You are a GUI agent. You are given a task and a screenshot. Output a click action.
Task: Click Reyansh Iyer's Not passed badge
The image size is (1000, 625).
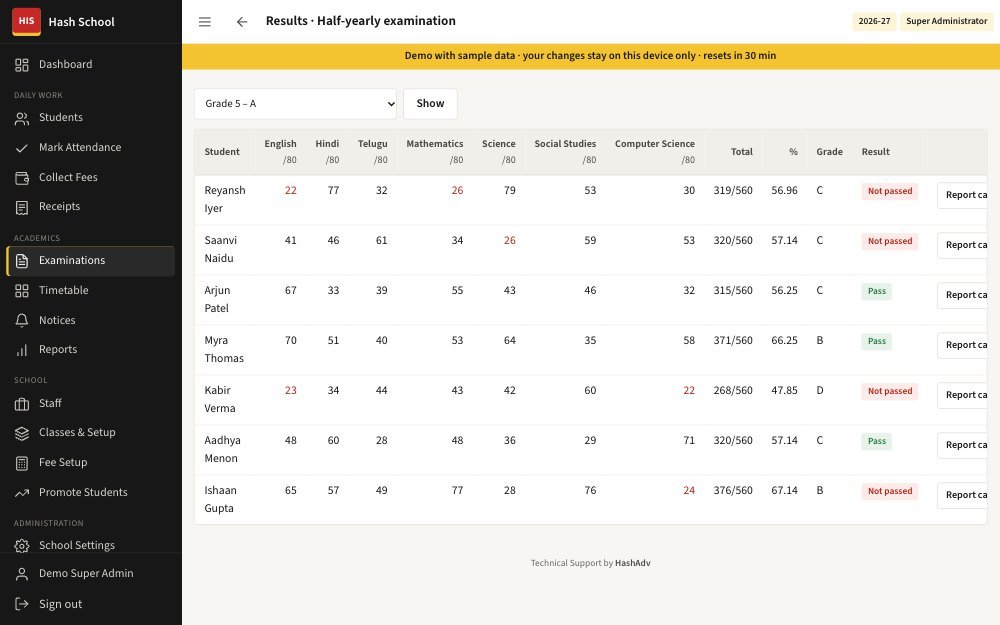tap(890, 191)
